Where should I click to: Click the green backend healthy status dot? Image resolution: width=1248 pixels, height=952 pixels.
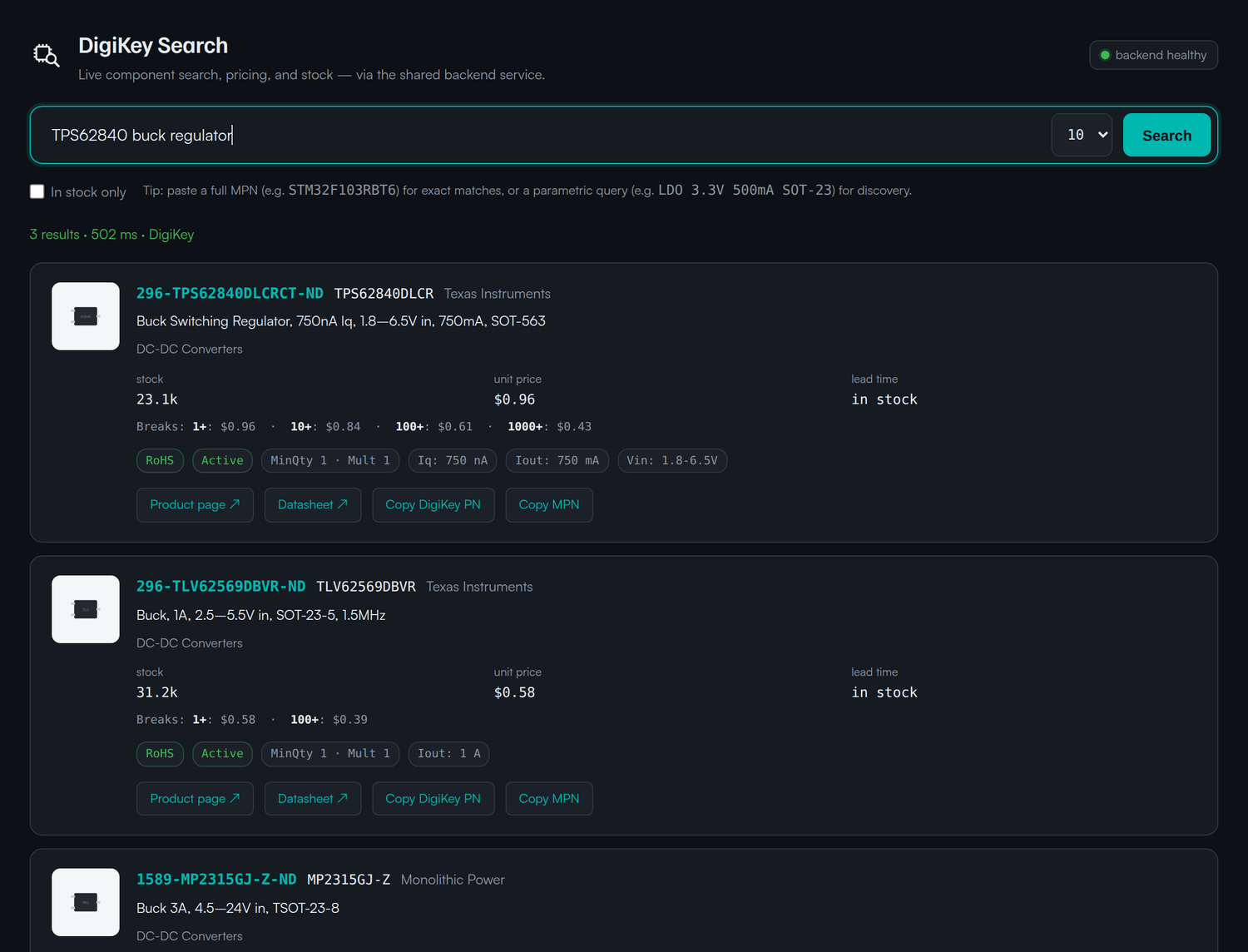coord(1105,55)
